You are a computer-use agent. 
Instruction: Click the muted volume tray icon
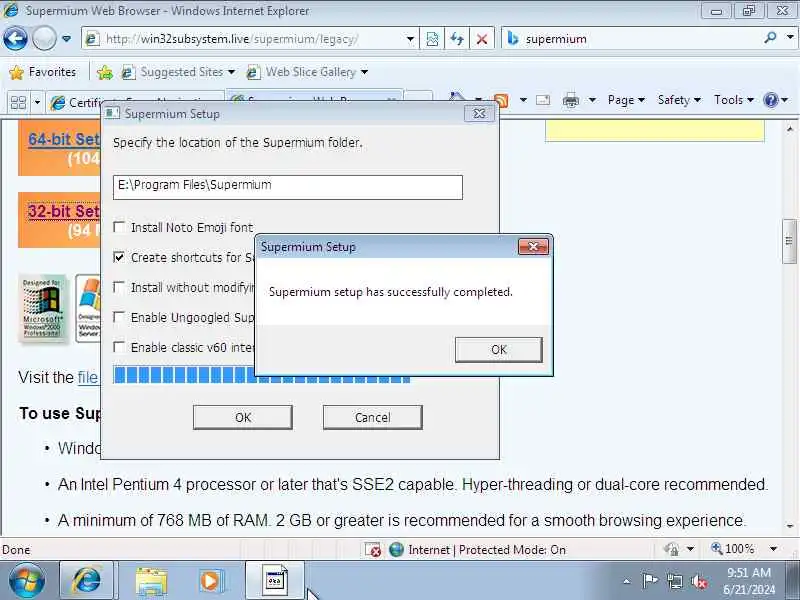coord(699,581)
